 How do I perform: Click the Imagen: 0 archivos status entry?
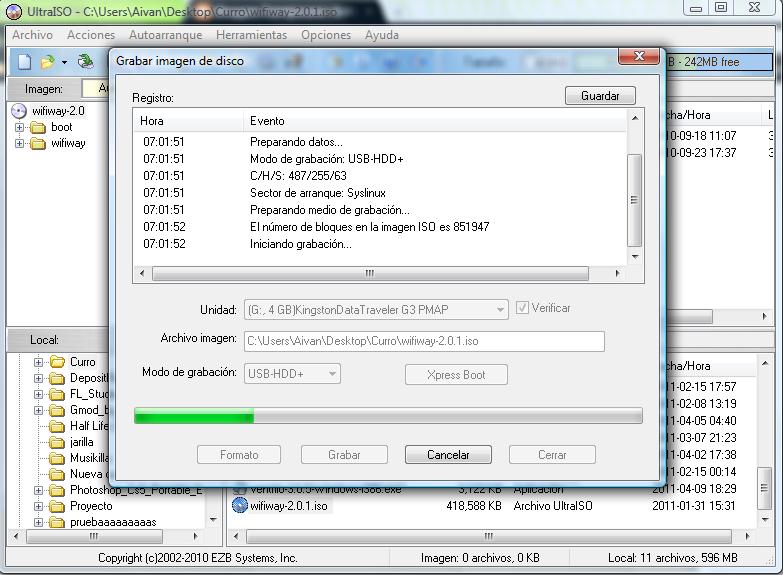[480, 558]
